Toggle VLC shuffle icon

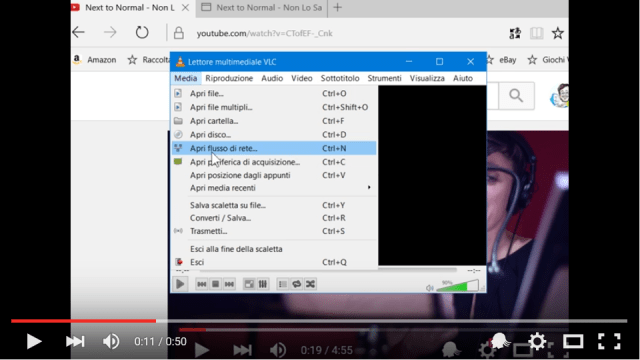310,284
